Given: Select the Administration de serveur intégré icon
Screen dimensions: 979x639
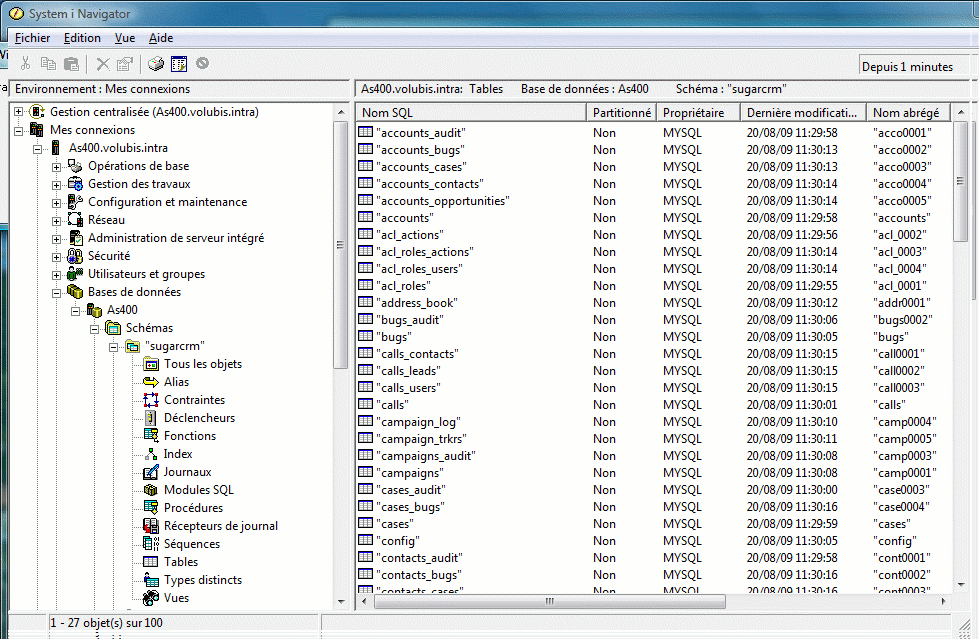Looking at the screenshot, I should (x=75, y=238).
